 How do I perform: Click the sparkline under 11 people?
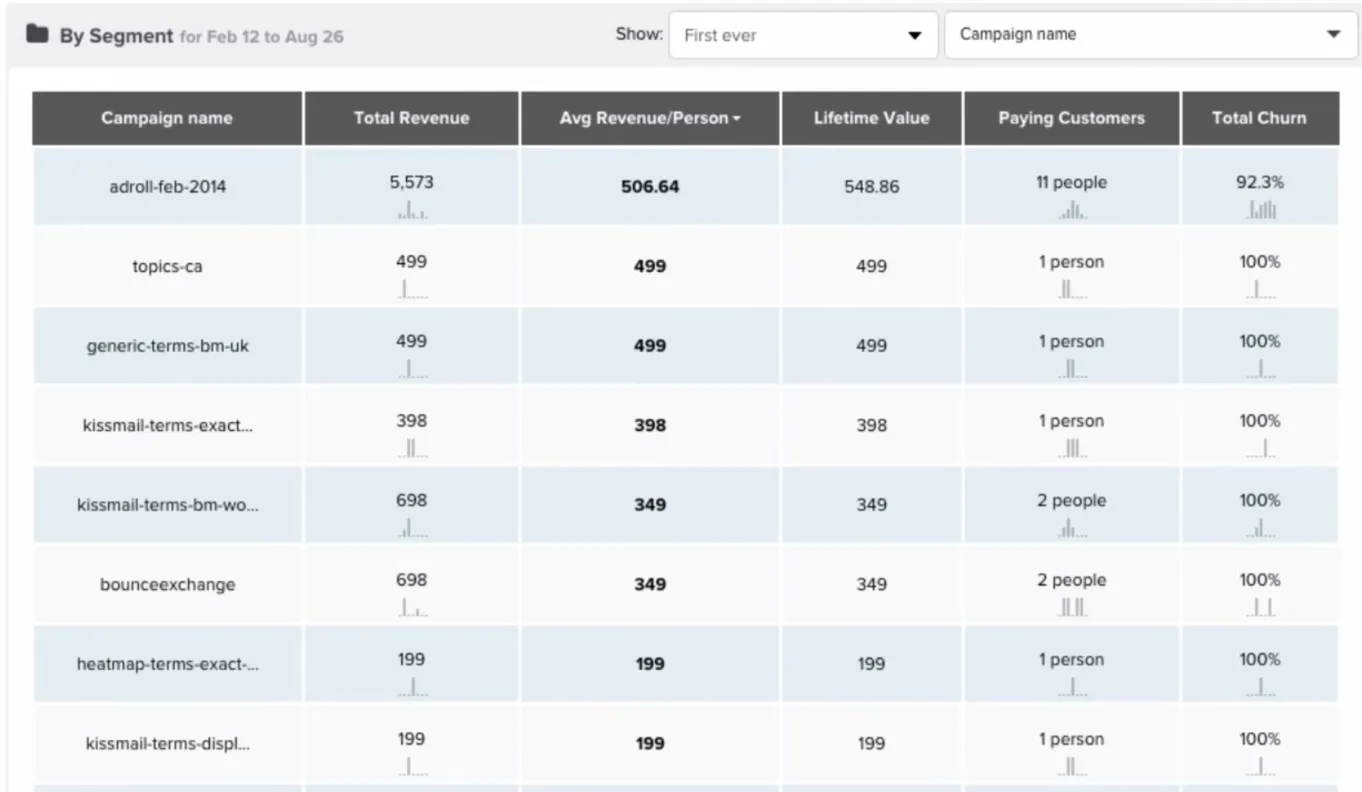(1071, 211)
